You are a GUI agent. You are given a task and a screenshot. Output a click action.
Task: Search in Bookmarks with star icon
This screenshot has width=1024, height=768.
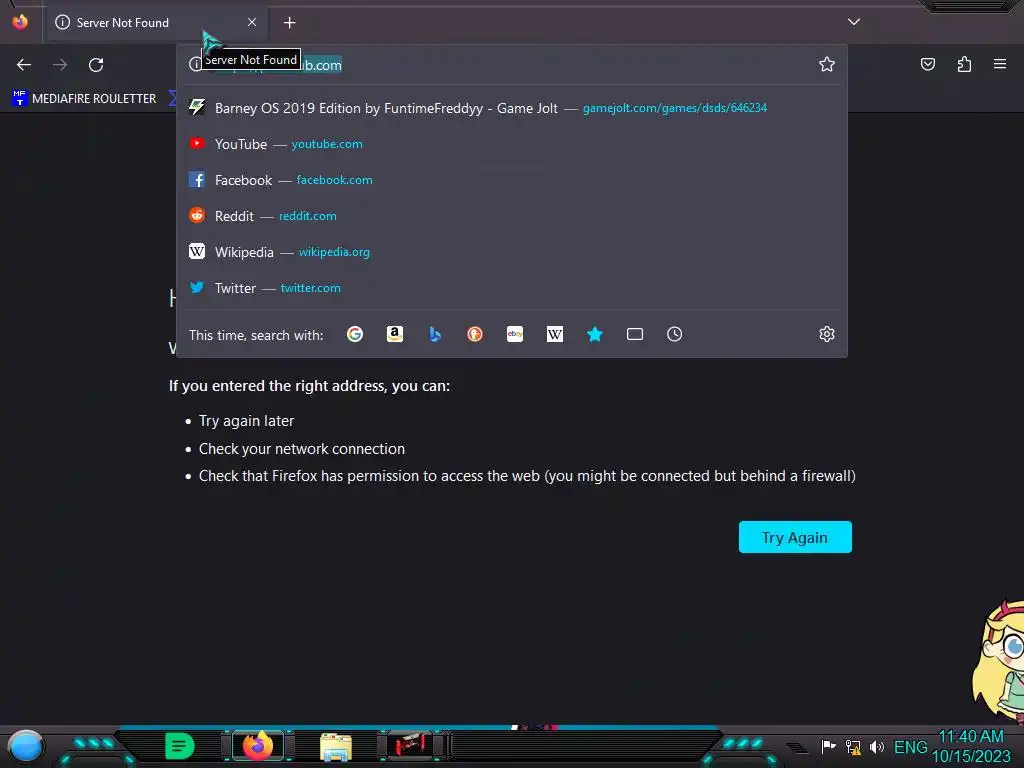594,334
